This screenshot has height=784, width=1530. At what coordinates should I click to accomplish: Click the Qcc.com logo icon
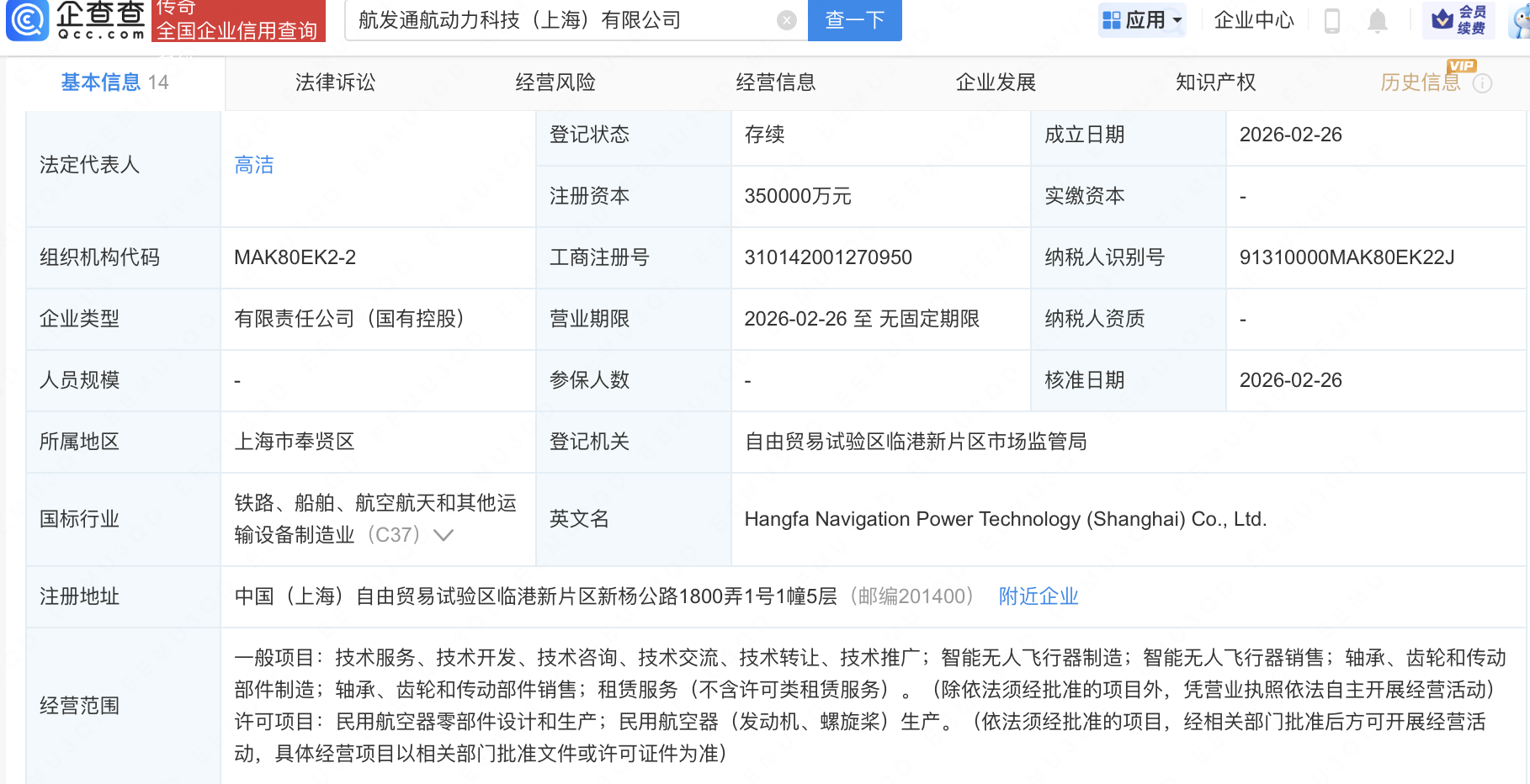(x=28, y=20)
